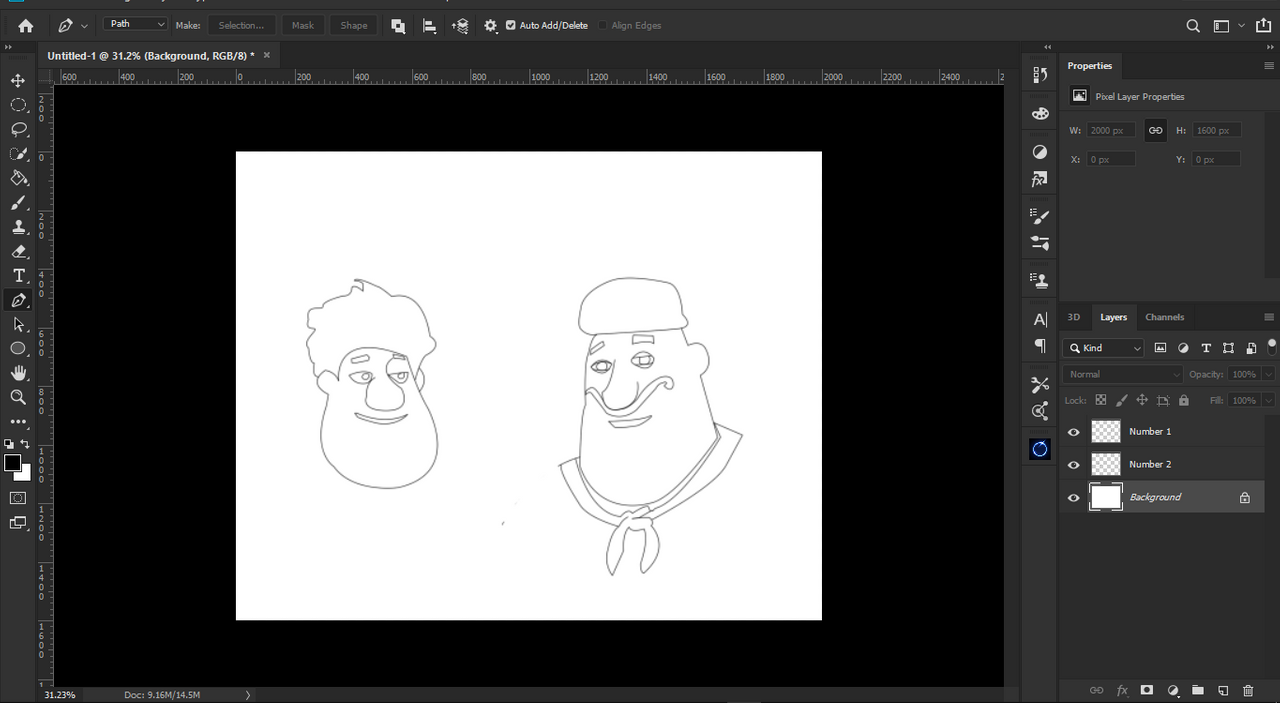Switch to the Channels tab

(x=1164, y=317)
